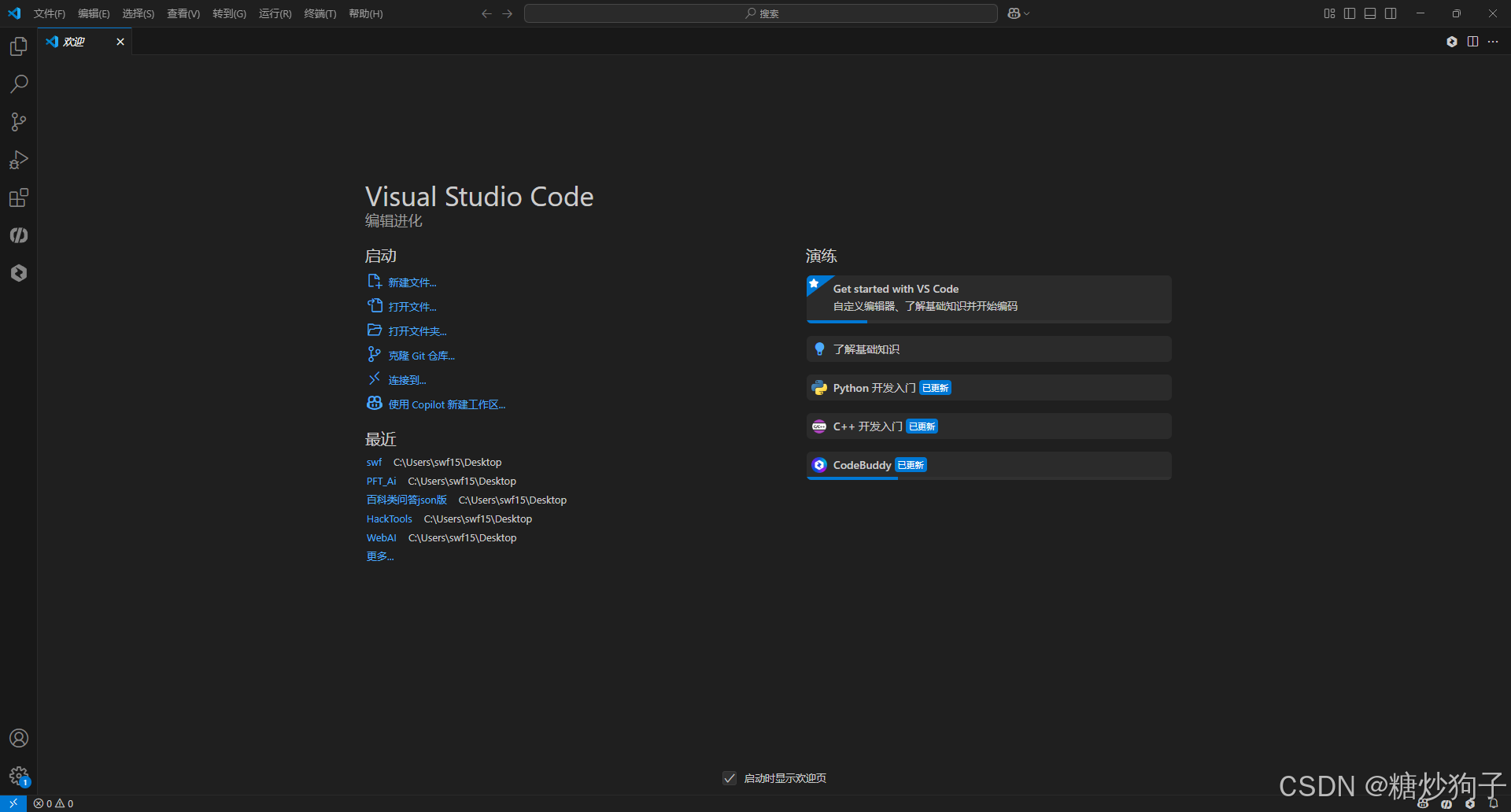
Task: Toggle the 启动时显示欢迎页 checkbox
Action: 730,777
